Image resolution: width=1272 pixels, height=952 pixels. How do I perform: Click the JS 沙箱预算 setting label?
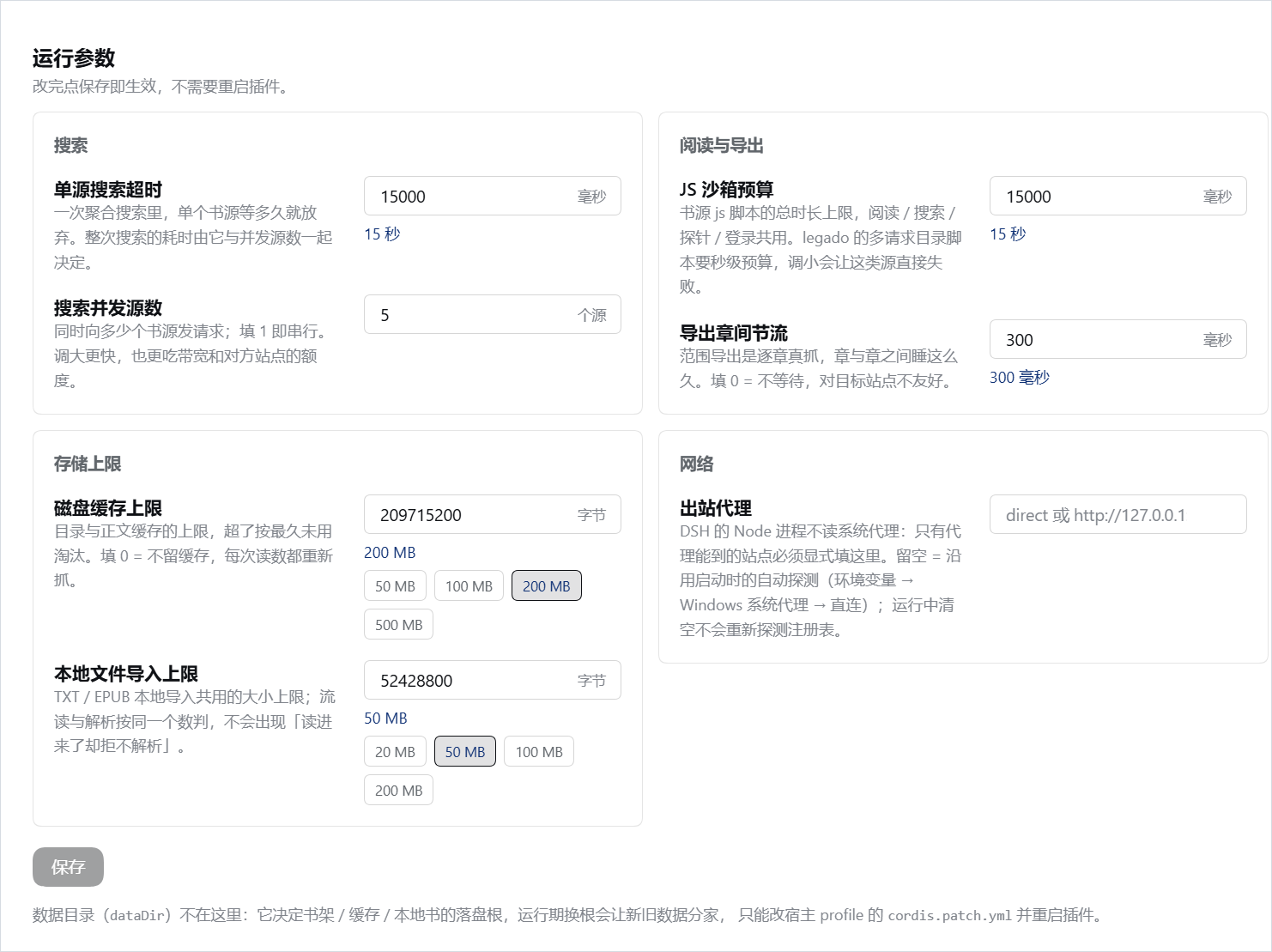(727, 190)
